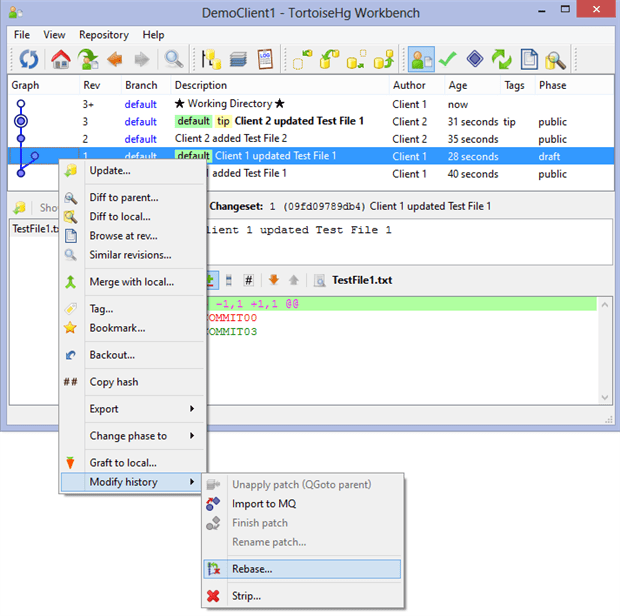Screen dimensions: 620x616
Task: Click the go to current revision icon
Action: pos(88,59)
